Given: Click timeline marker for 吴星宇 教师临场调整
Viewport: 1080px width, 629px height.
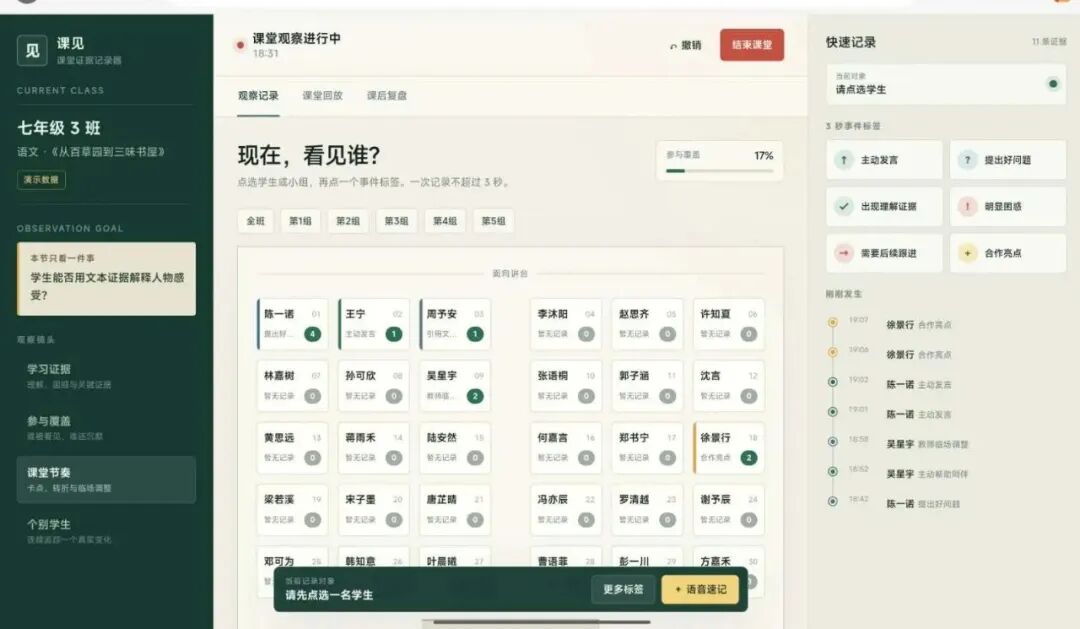Looking at the screenshot, I should coord(833,442).
